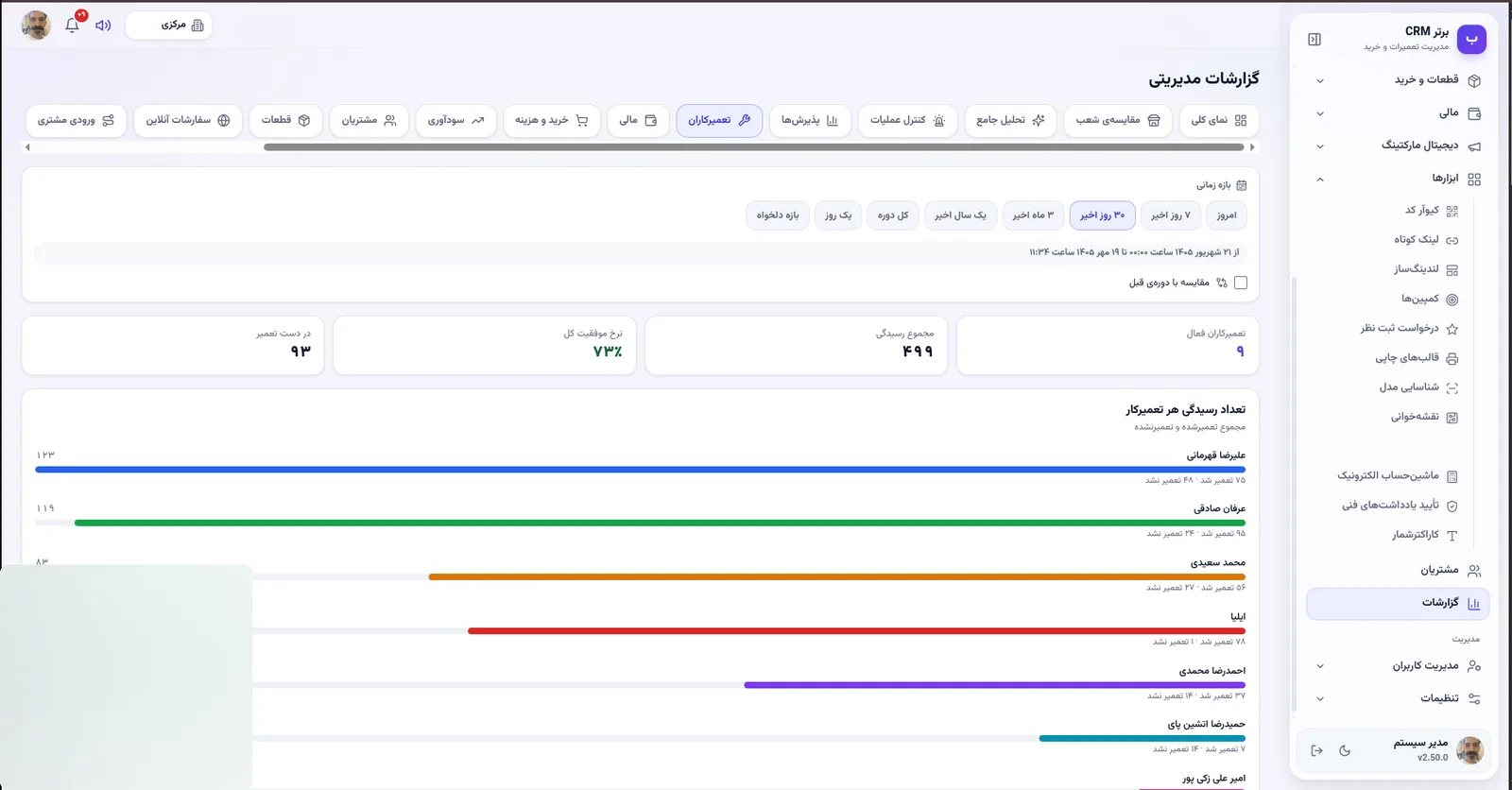Toggle notification sound with the speaker icon
Viewport: 1512px width, 790px height.
(x=103, y=26)
